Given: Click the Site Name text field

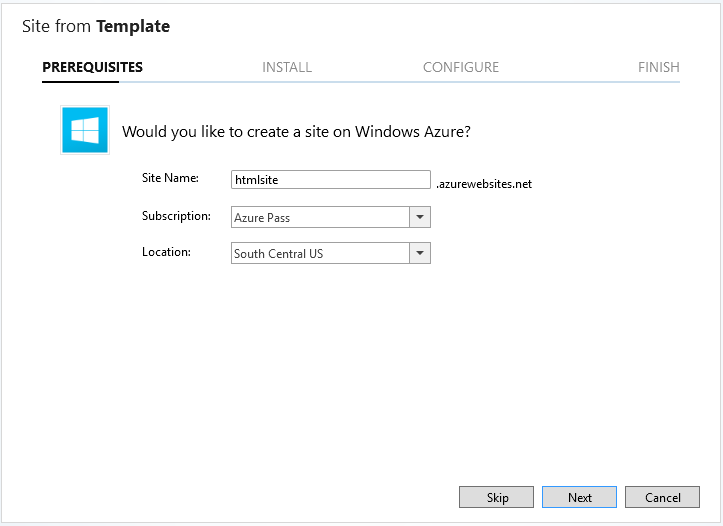Looking at the screenshot, I should [330, 180].
